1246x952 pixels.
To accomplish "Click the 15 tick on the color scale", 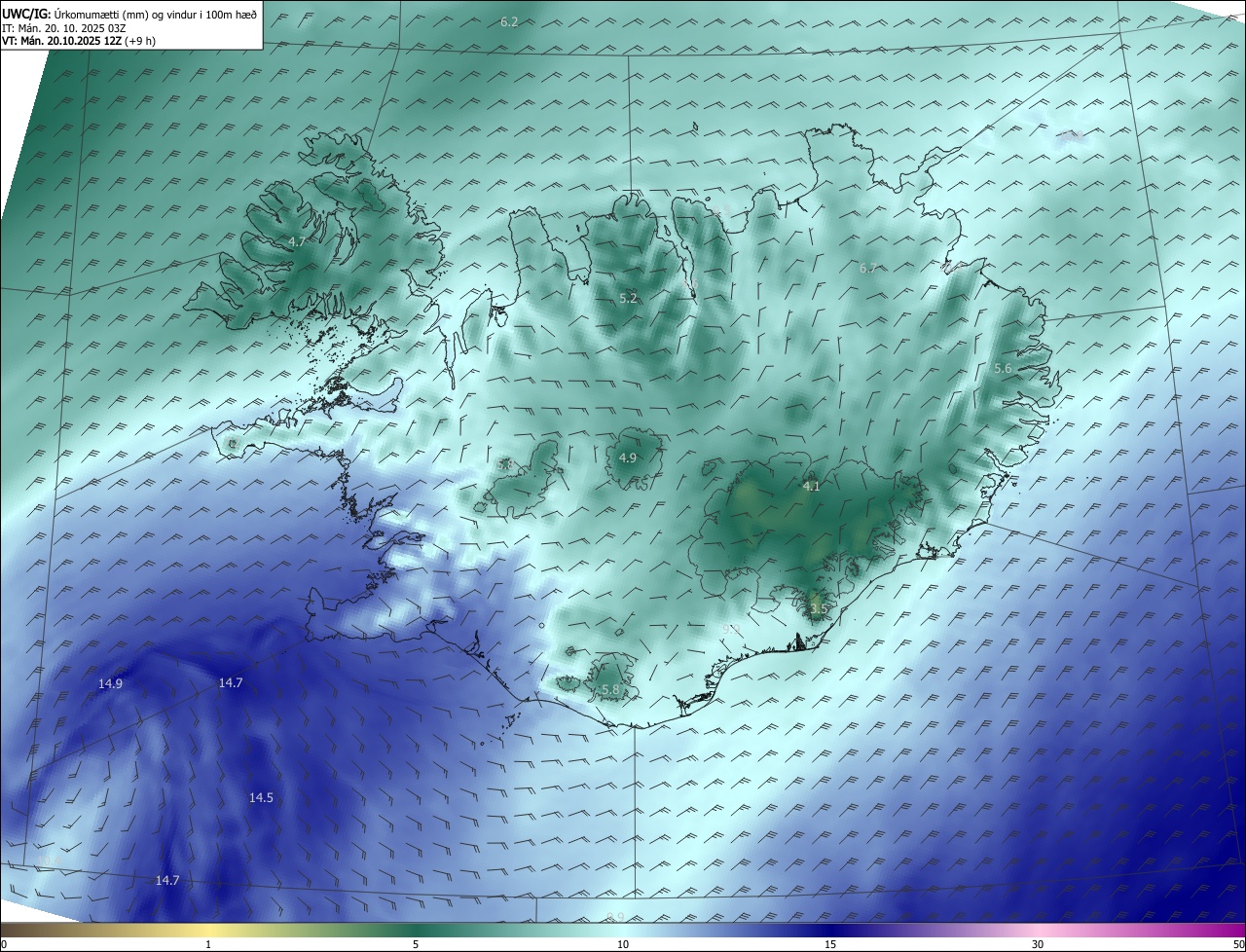I will (x=830, y=944).
